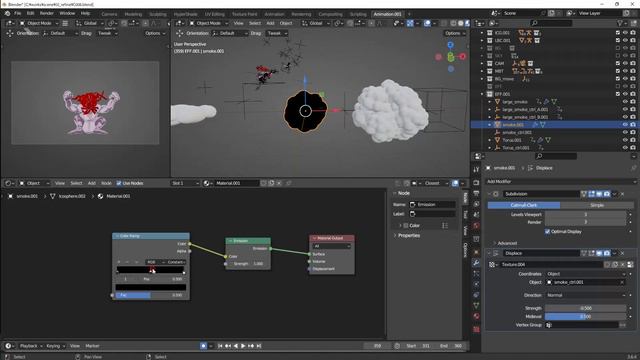Expand the CAM collection
This screenshot has height=360, width=640.
point(482,64)
